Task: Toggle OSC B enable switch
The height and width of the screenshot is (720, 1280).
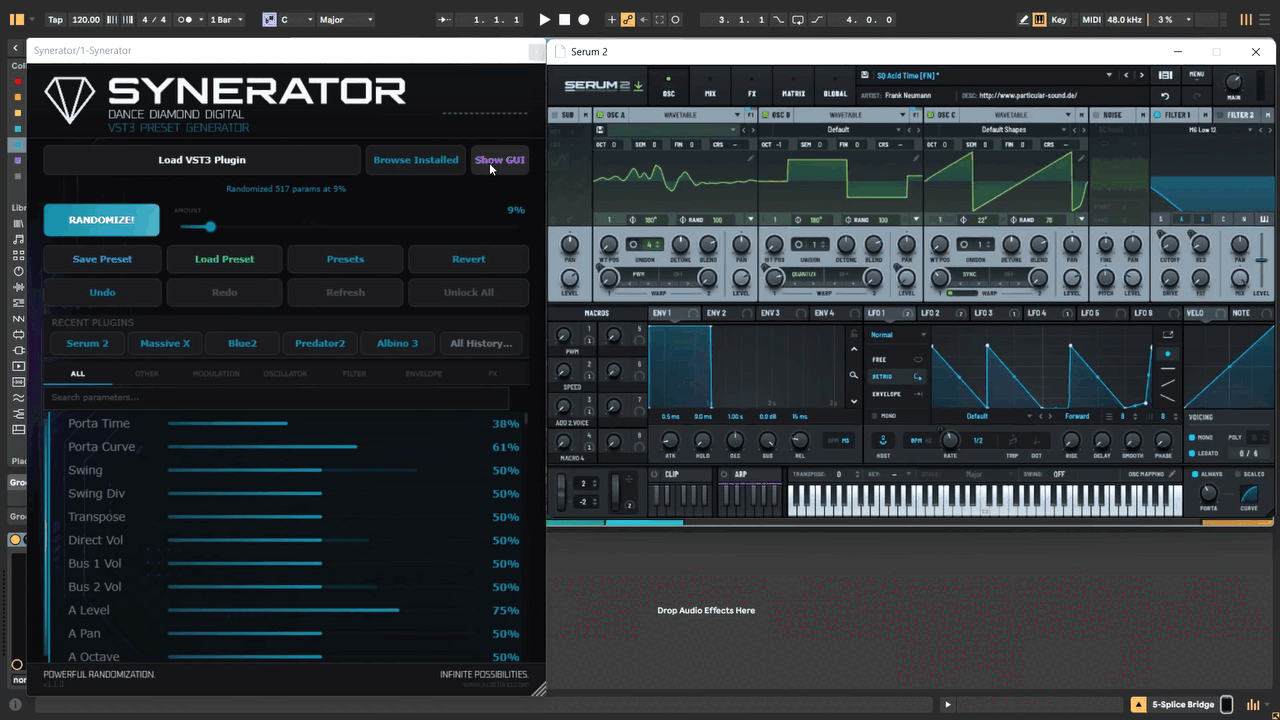Action: (766, 115)
